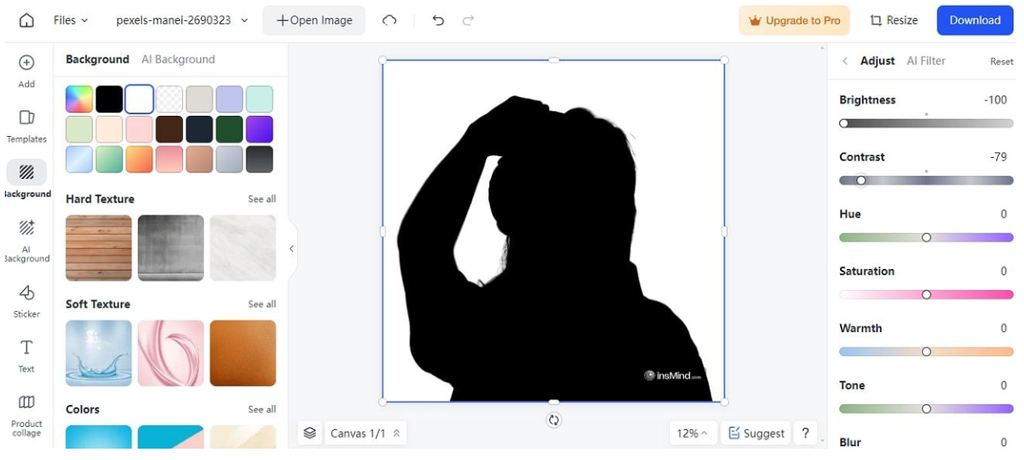Select the Background sidebar tool

[x=26, y=180]
